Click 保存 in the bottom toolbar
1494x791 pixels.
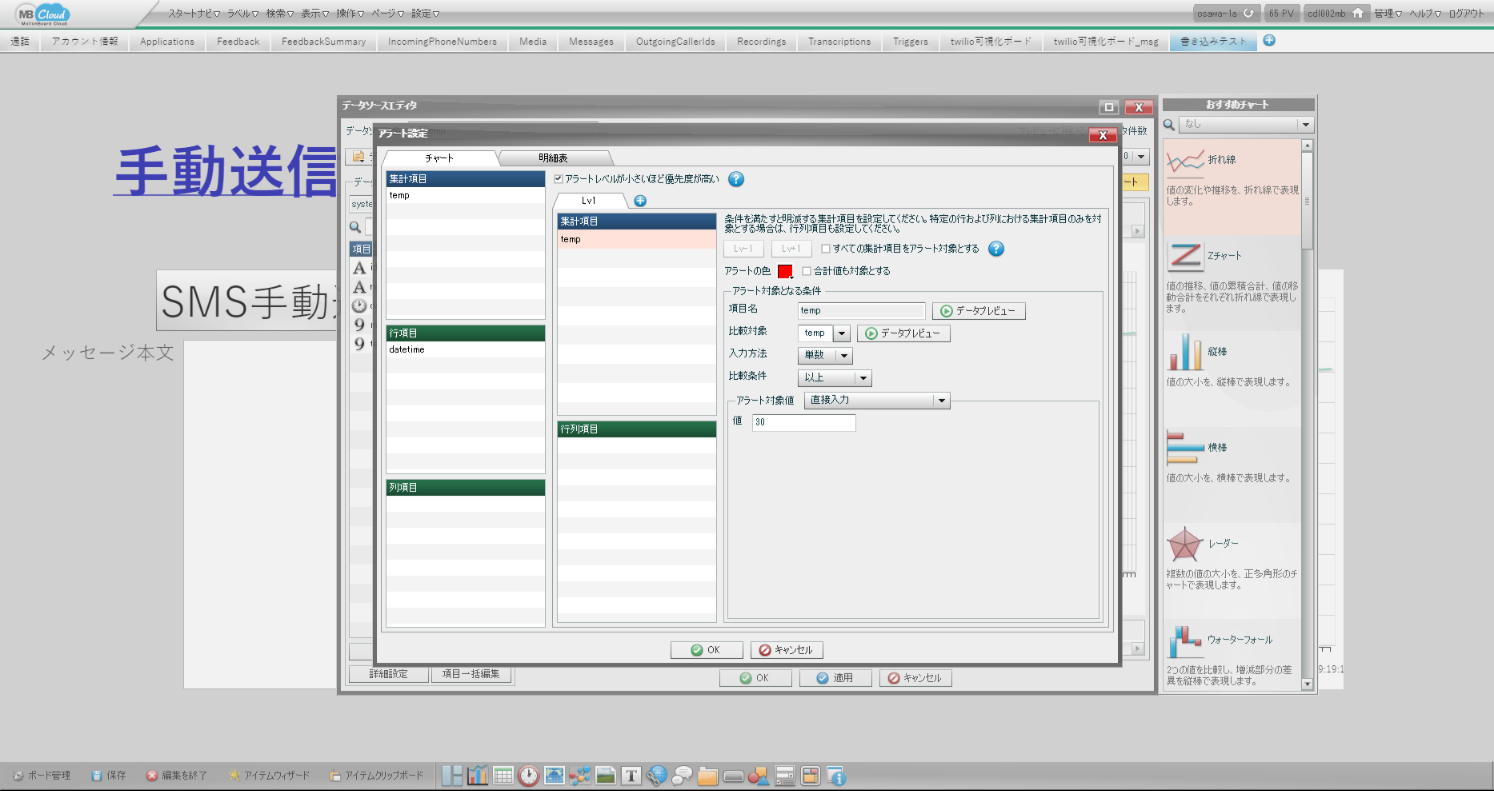tap(109, 775)
